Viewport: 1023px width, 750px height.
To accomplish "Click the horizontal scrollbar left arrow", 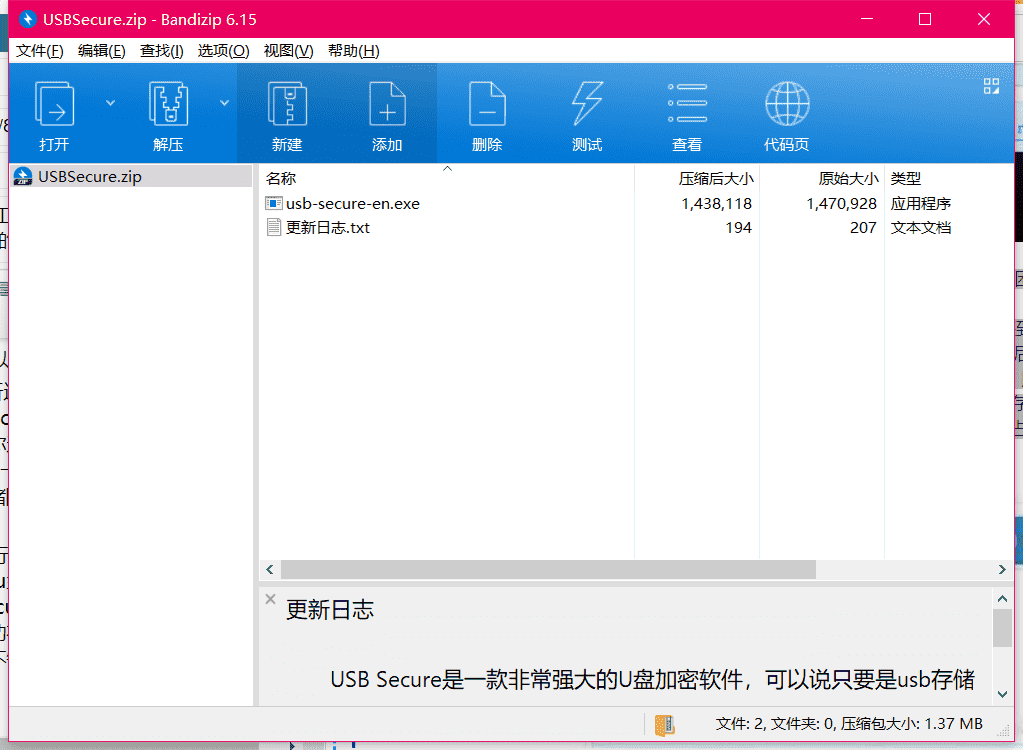I will coord(269,569).
